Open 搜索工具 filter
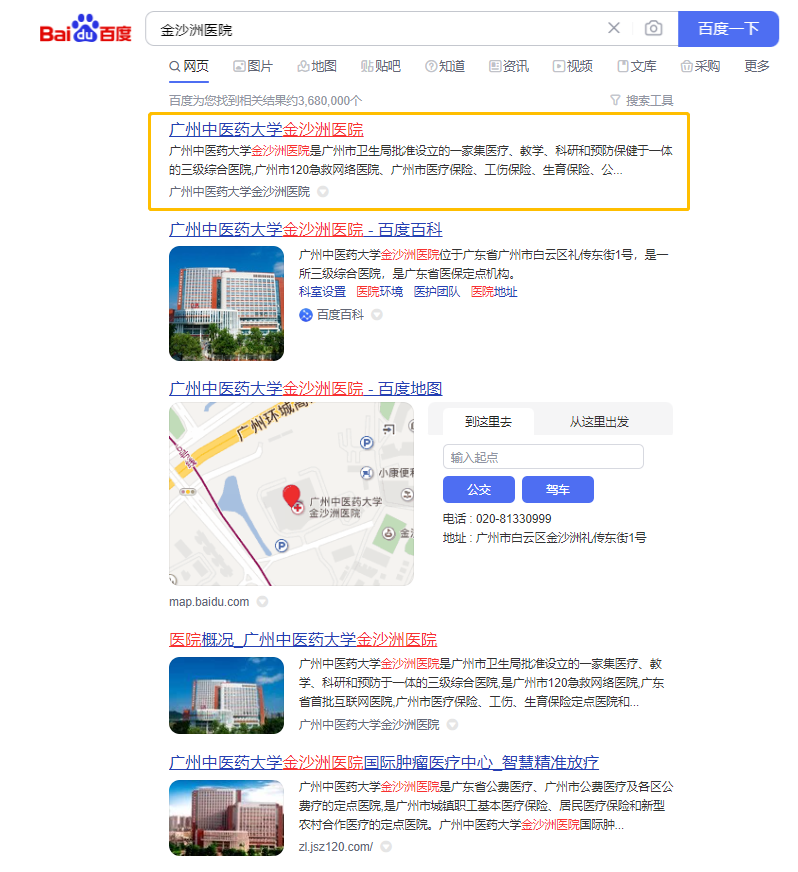The height and width of the screenshot is (872, 798). [642, 101]
